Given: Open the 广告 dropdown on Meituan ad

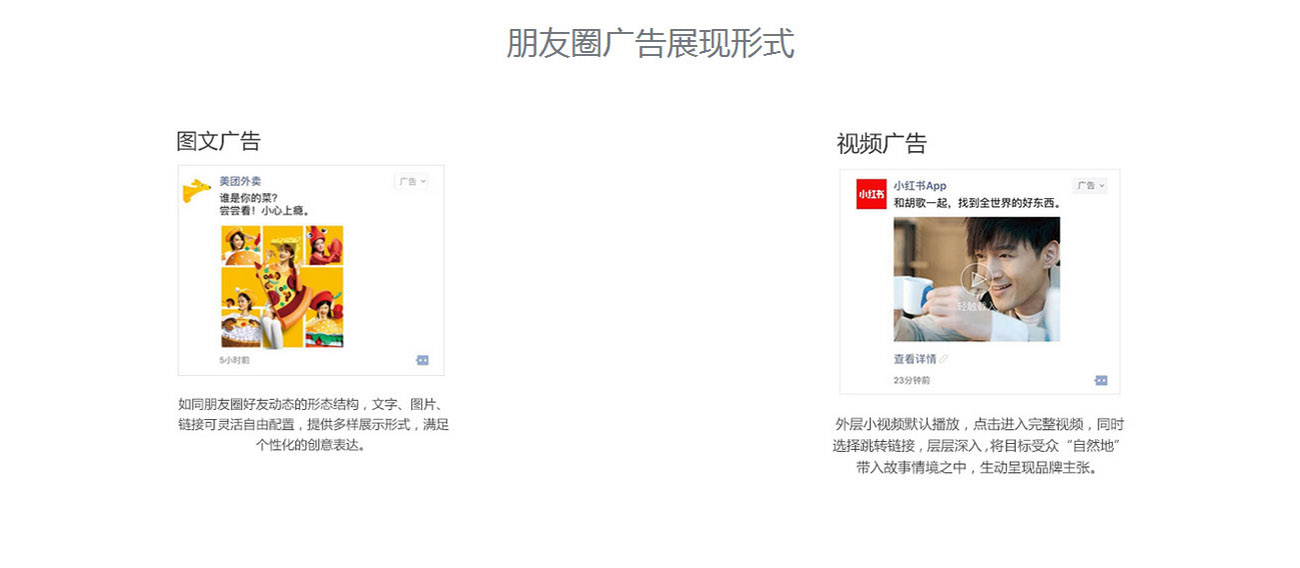Looking at the screenshot, I should (411, 182).
